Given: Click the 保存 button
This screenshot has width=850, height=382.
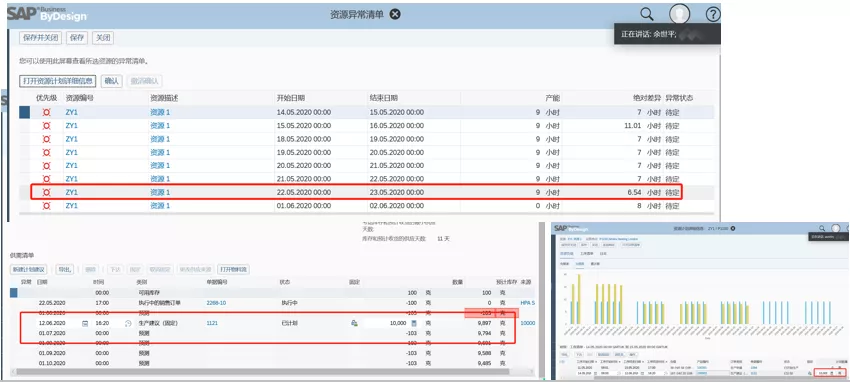Looking at the screenshot, I should pyautogui.click(x=77, y=37).
